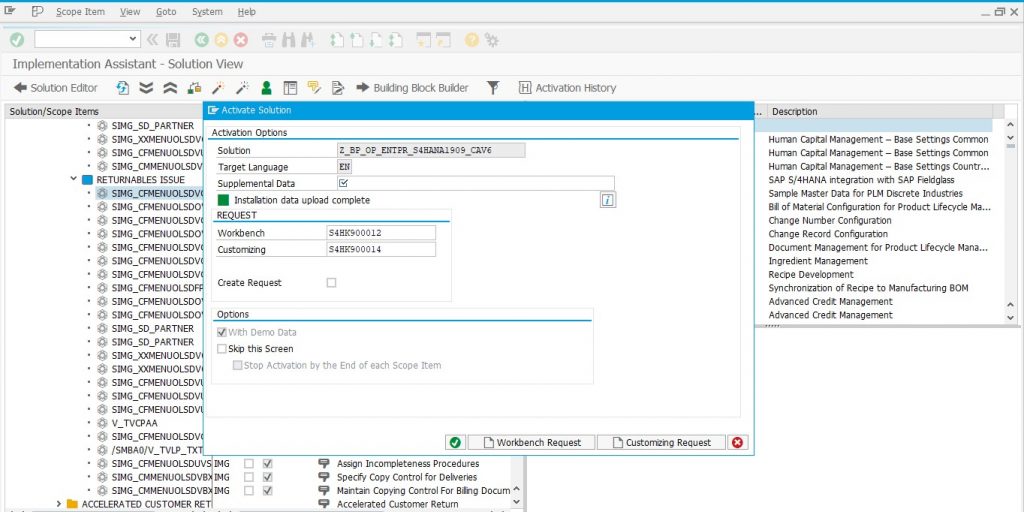Collapse the RETURNABLES ISSUE folder

(x=74, y=180)
